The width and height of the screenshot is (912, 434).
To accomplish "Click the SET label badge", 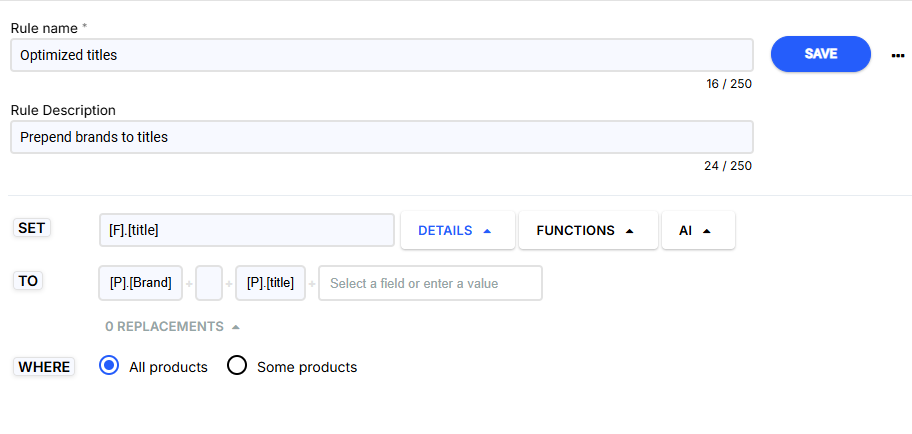I will 32,228.
